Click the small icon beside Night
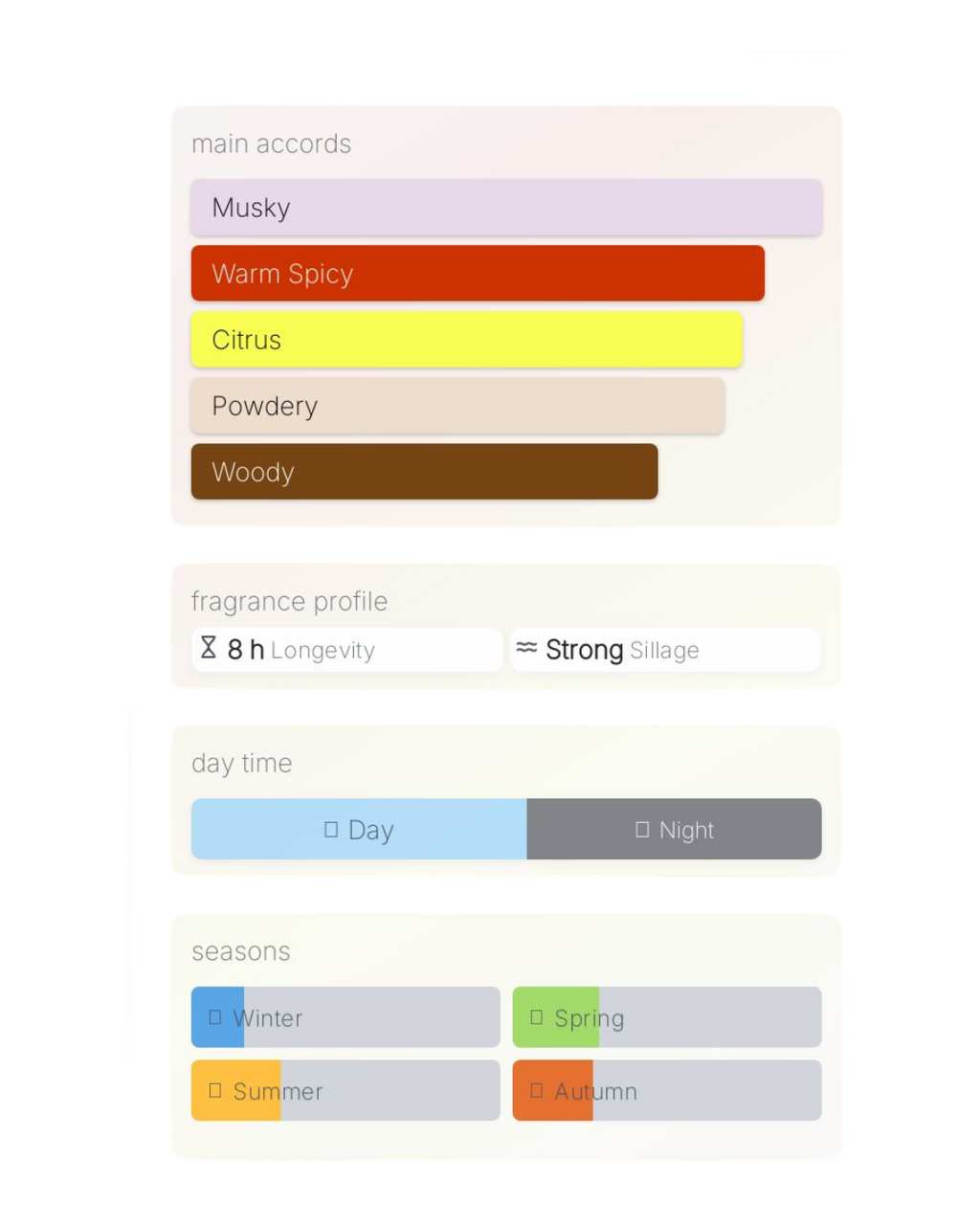This screenshot has width=980, height=1225. (642, 829)
